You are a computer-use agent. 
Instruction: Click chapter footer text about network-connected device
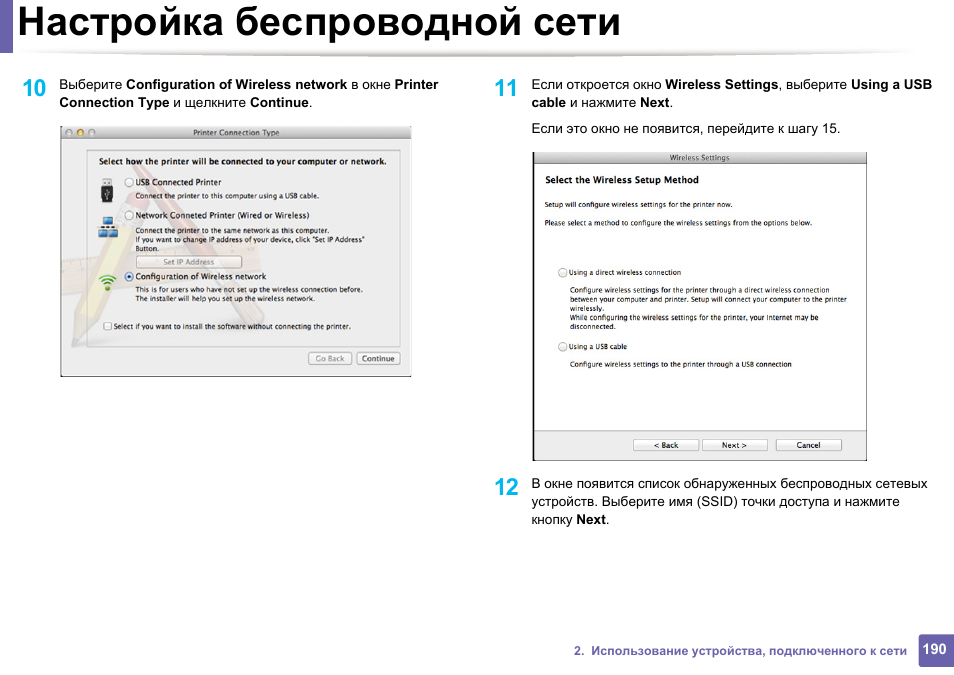coord(740,651)
